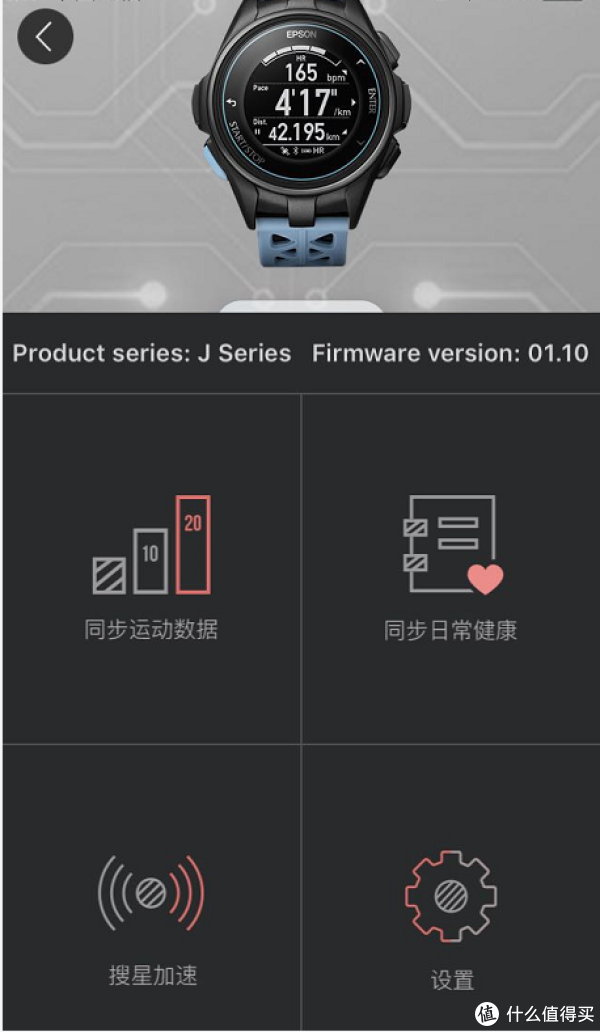Click the gray bar labeled 10
Viewport: 600px width, 1032px height.
tap(151, 561)
